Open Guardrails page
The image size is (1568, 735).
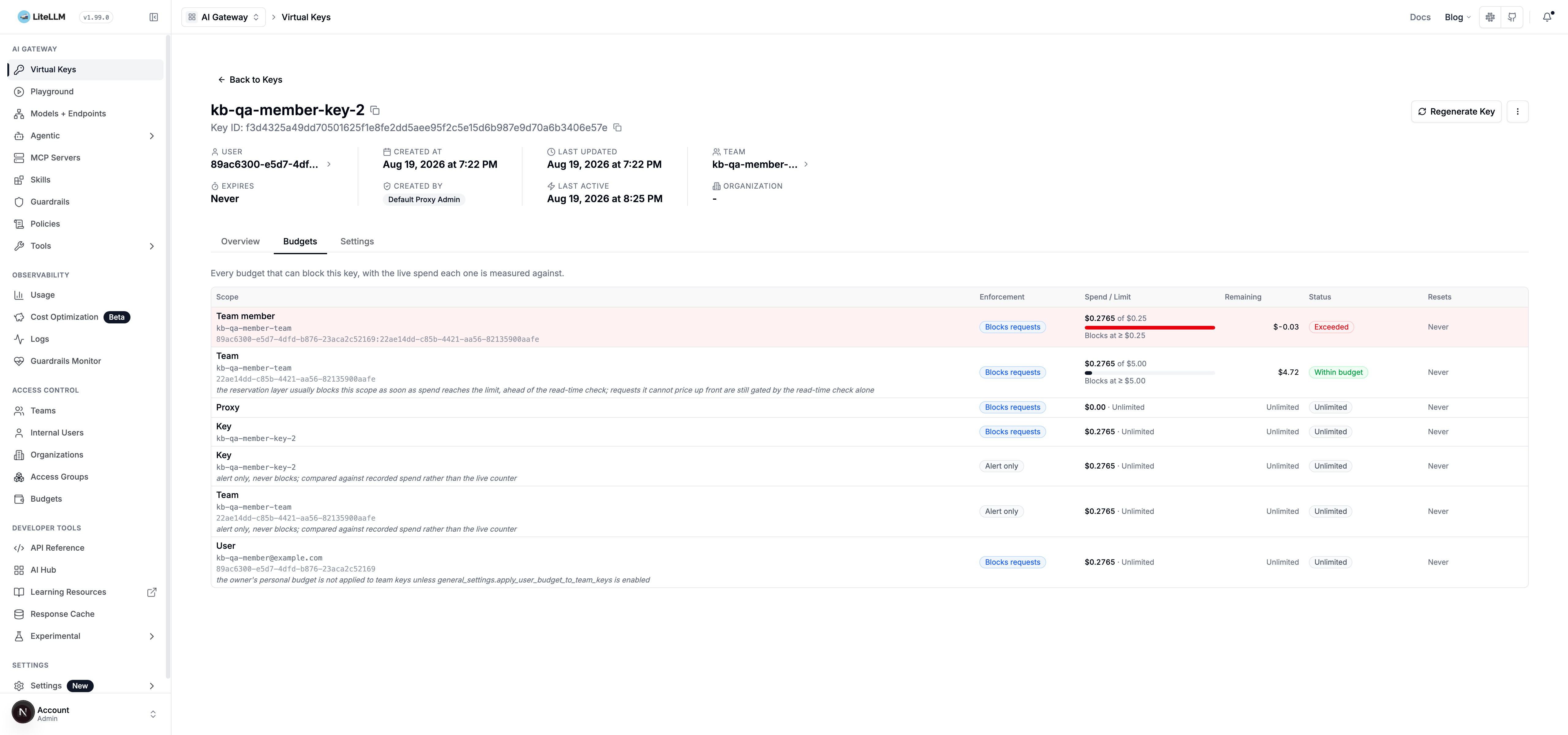[x=85, y=202]
